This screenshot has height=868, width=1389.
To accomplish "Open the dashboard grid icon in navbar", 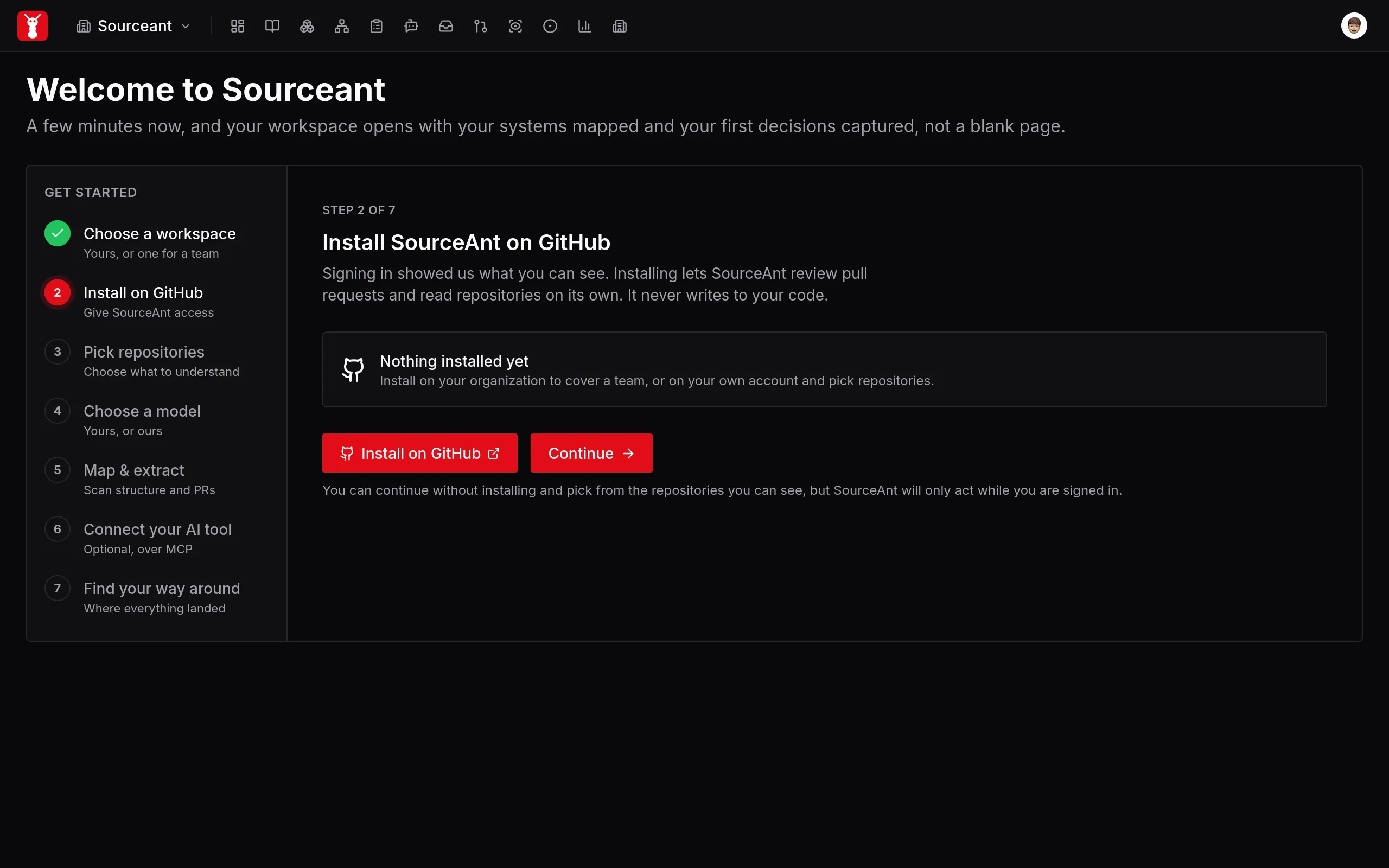I will [238, 26].
